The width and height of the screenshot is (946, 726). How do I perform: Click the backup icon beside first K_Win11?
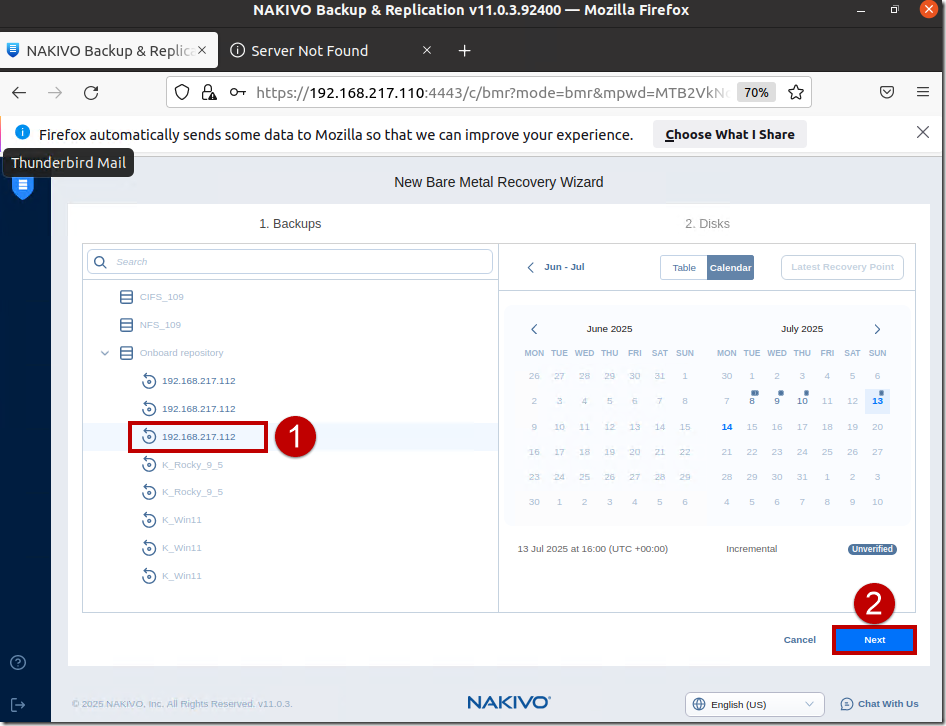(149, 520)
